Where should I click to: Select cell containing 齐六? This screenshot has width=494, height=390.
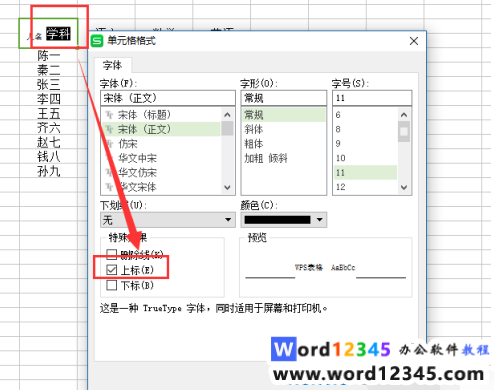[49, 128]
